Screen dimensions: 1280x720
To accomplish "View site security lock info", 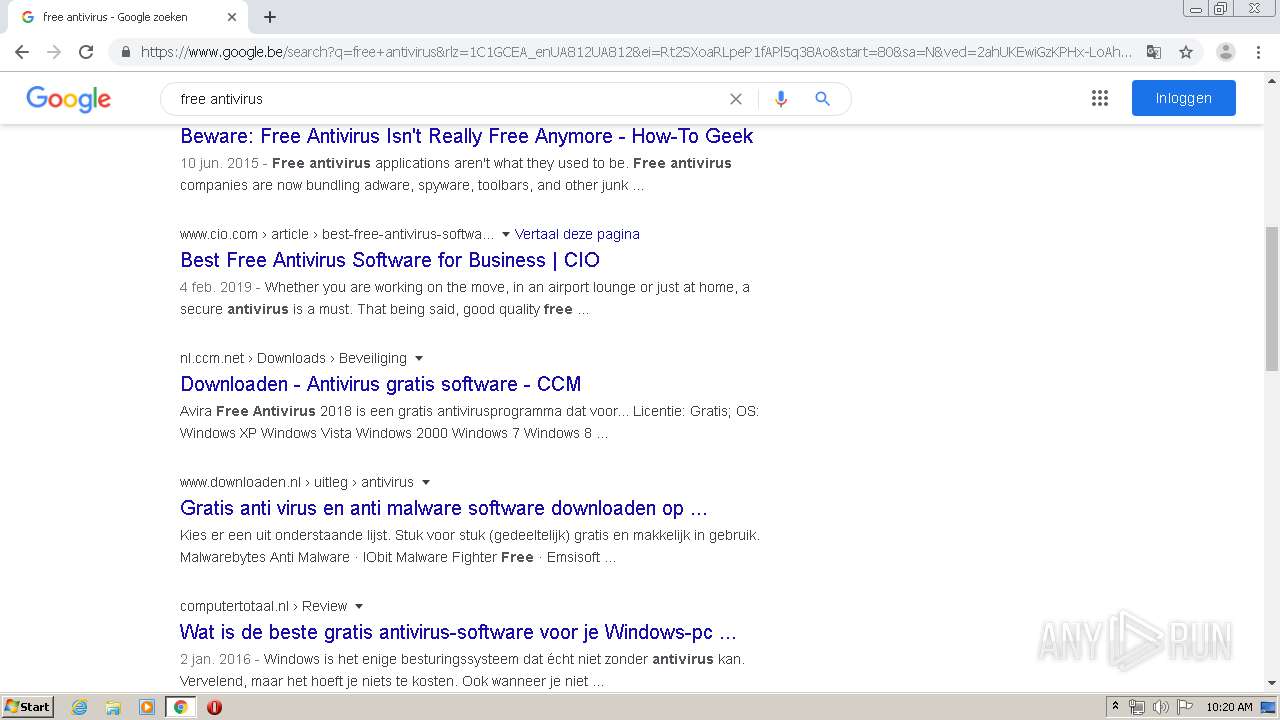I will point(125,52).
